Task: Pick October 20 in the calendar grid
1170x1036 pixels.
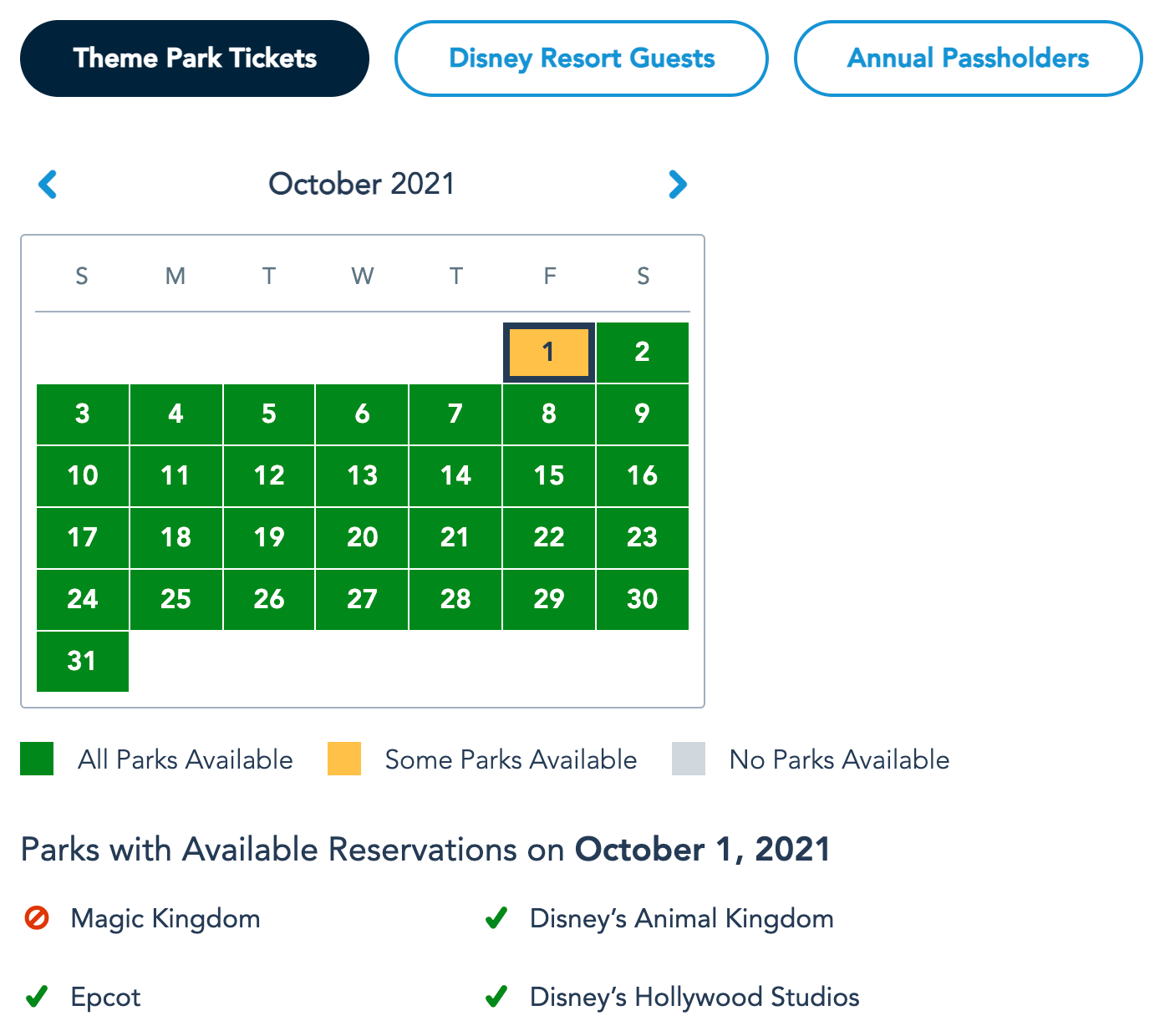Action: (x=362, y=537)
